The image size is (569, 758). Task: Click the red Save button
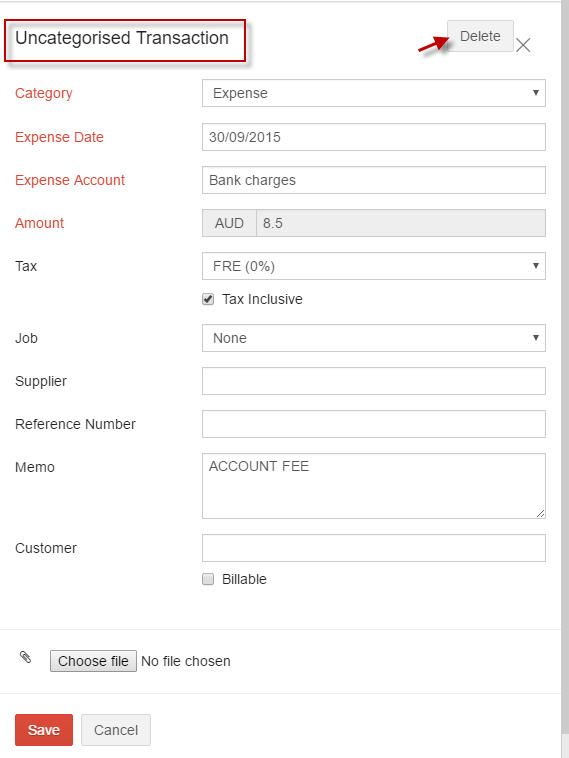coord(44,730)
